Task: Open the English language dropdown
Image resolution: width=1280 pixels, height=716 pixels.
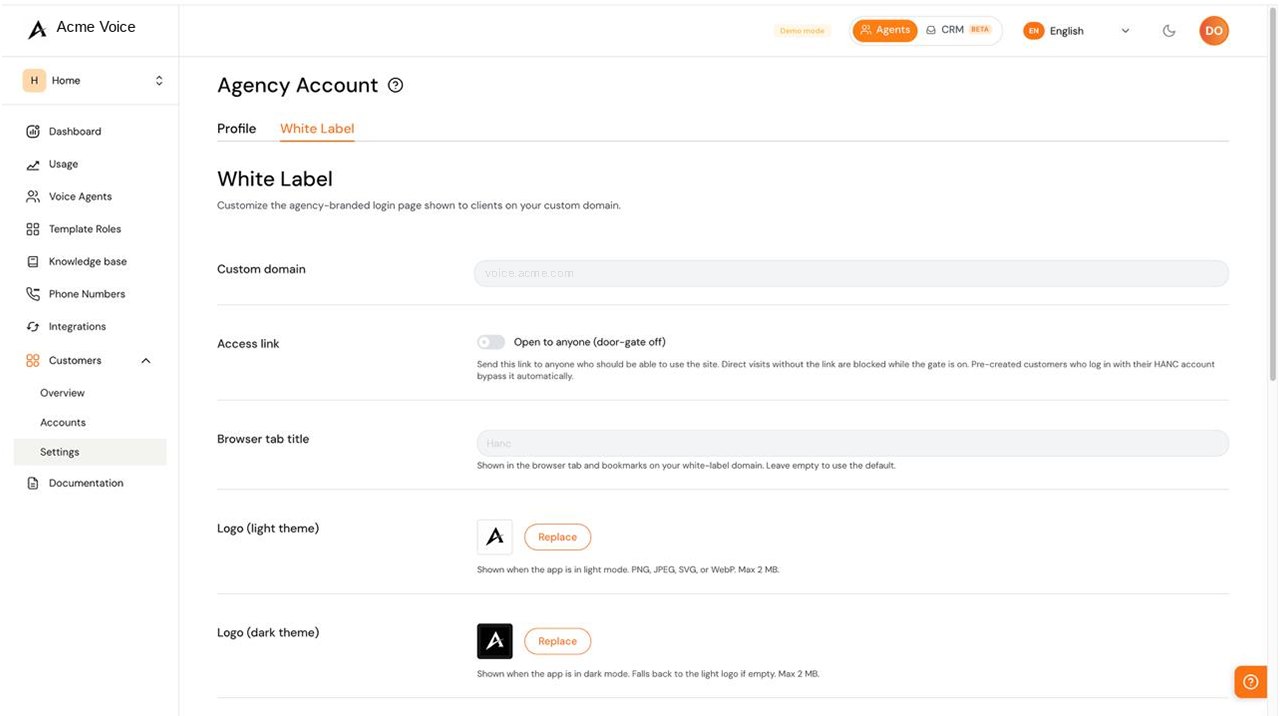Action: (1078, 31)
